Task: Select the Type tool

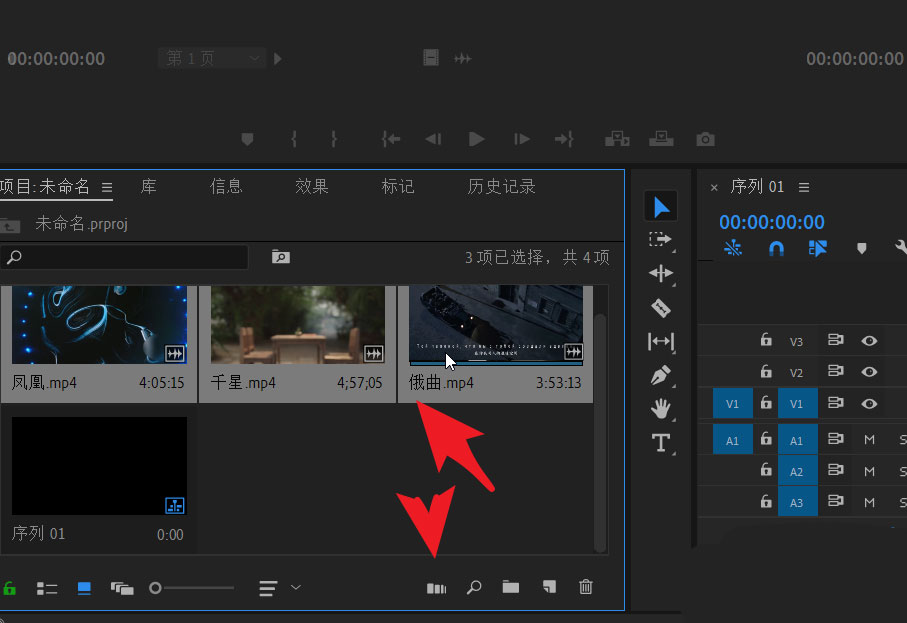Action: click(660, 442)
